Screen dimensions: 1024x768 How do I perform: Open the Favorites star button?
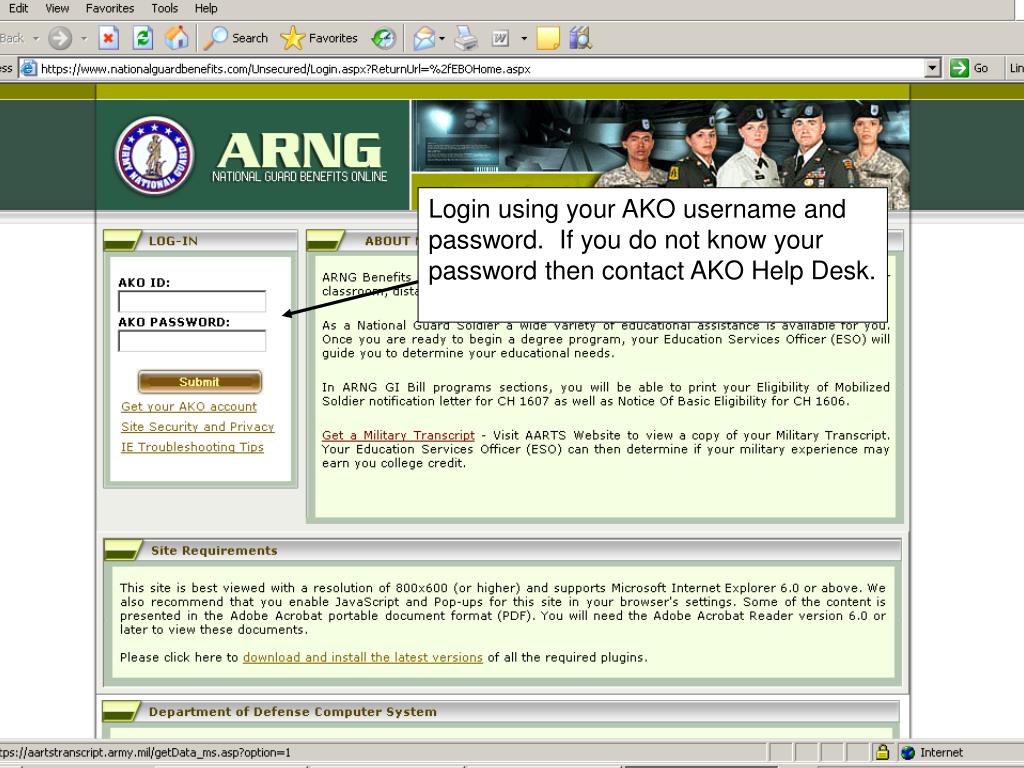pyautogui.click(x=319, y=39)
